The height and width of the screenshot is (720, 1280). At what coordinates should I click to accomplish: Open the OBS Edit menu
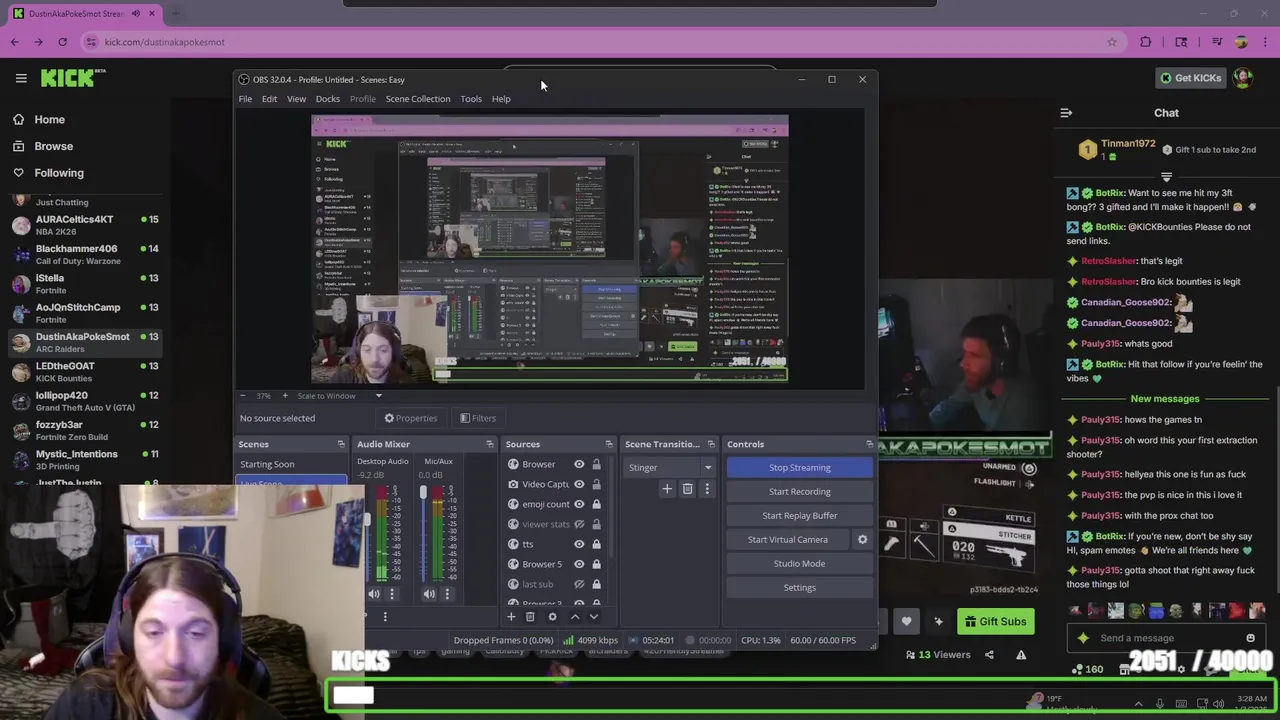click(269, 99)
